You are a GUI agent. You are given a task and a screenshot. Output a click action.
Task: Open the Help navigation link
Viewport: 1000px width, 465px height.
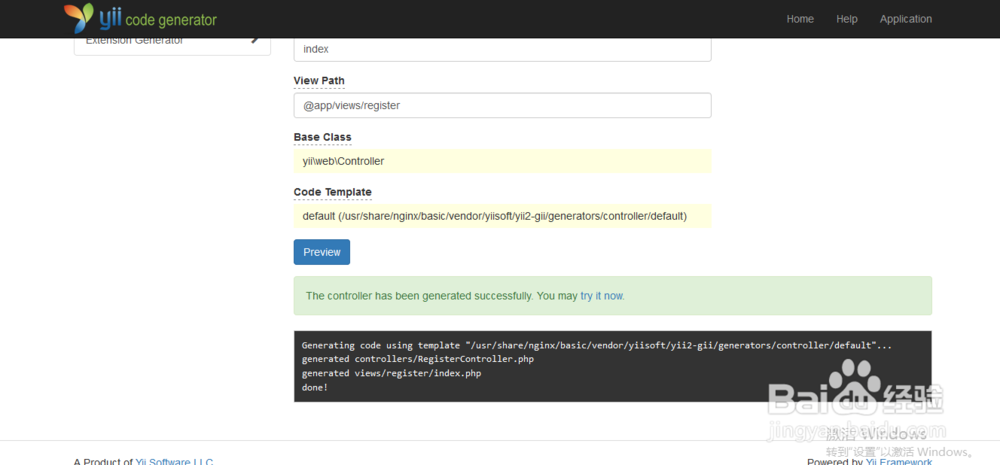847,19
